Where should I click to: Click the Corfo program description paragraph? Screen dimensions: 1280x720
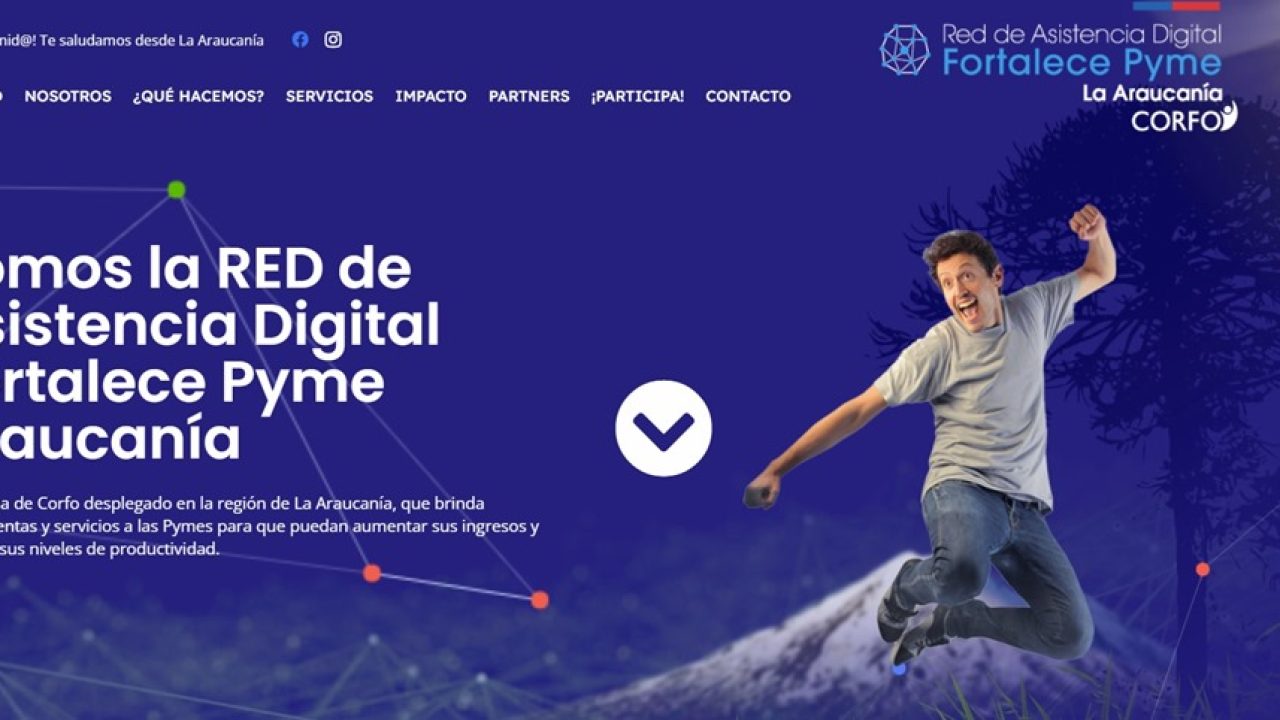(270, 526)
